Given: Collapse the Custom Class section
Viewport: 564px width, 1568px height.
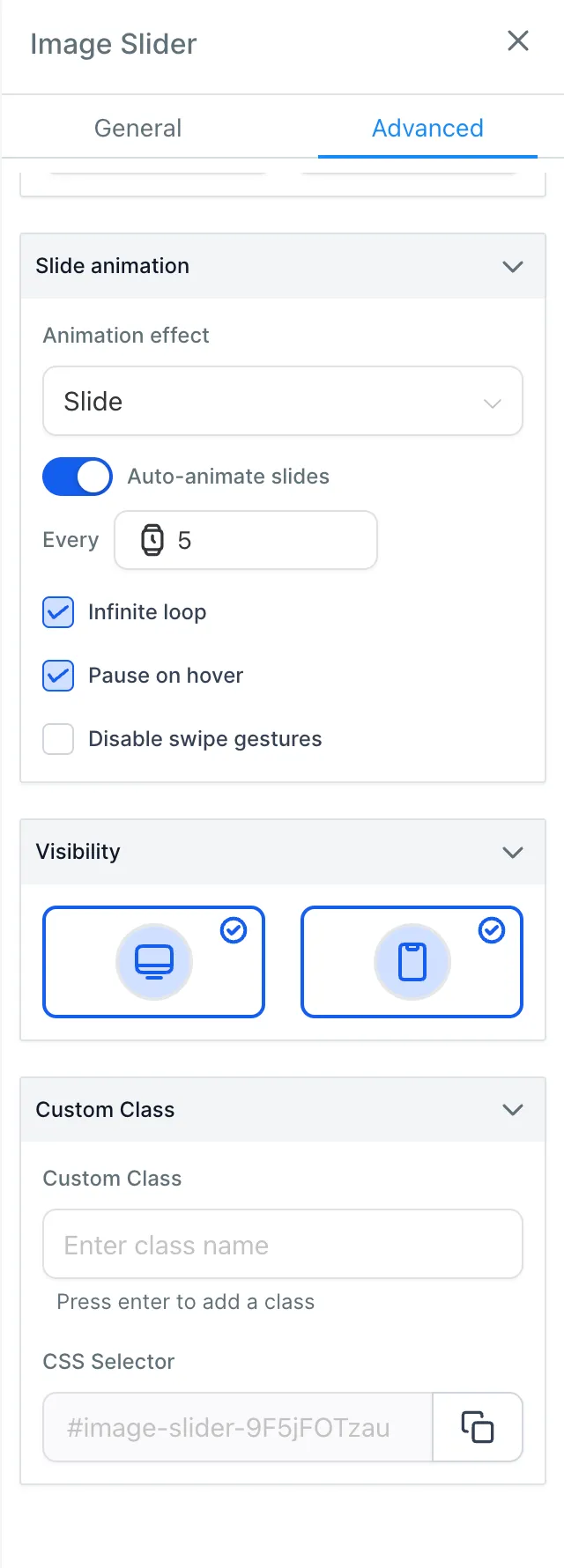Looking at the screenshot, I should point(513,1110).
